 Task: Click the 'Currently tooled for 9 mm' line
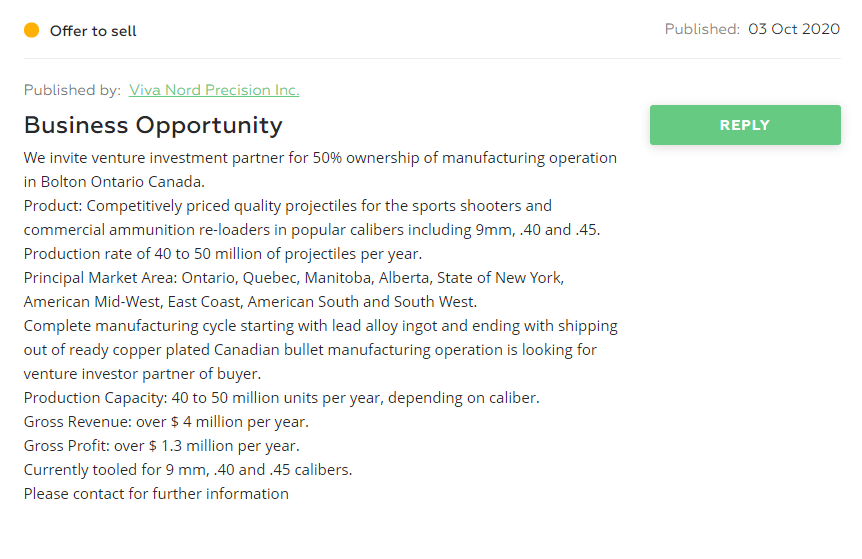pyautogui.click(x=188, y=470)
